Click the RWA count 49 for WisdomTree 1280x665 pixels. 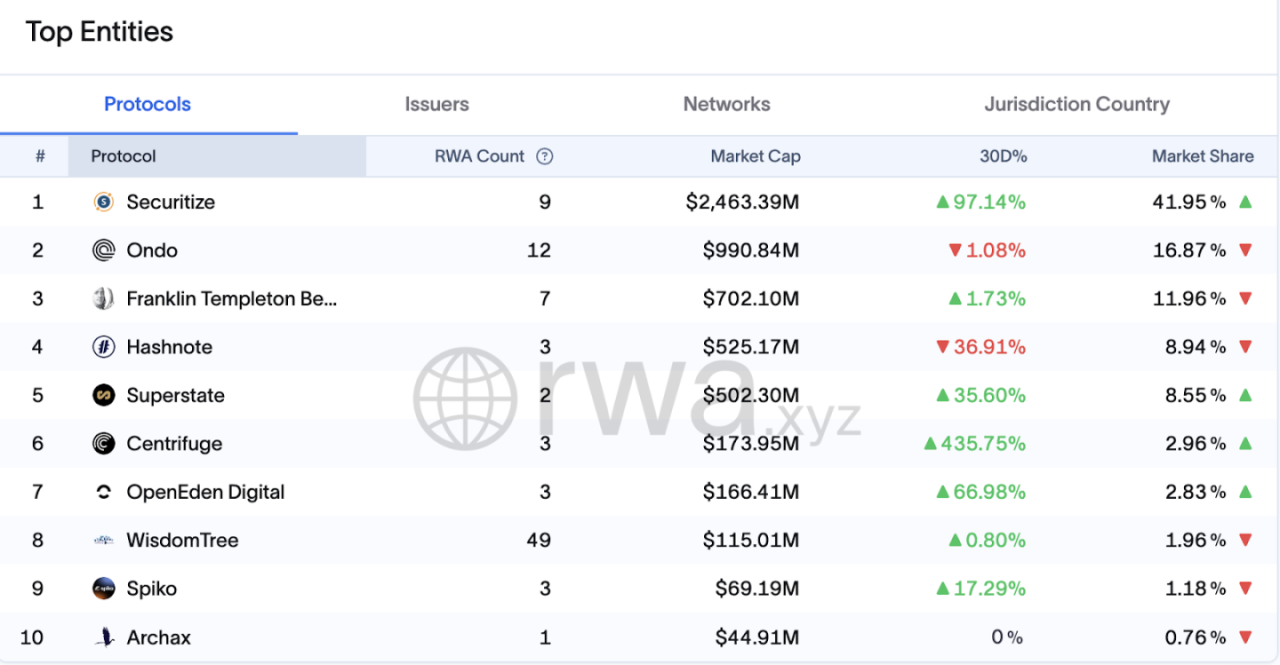(x=538, y=540)
